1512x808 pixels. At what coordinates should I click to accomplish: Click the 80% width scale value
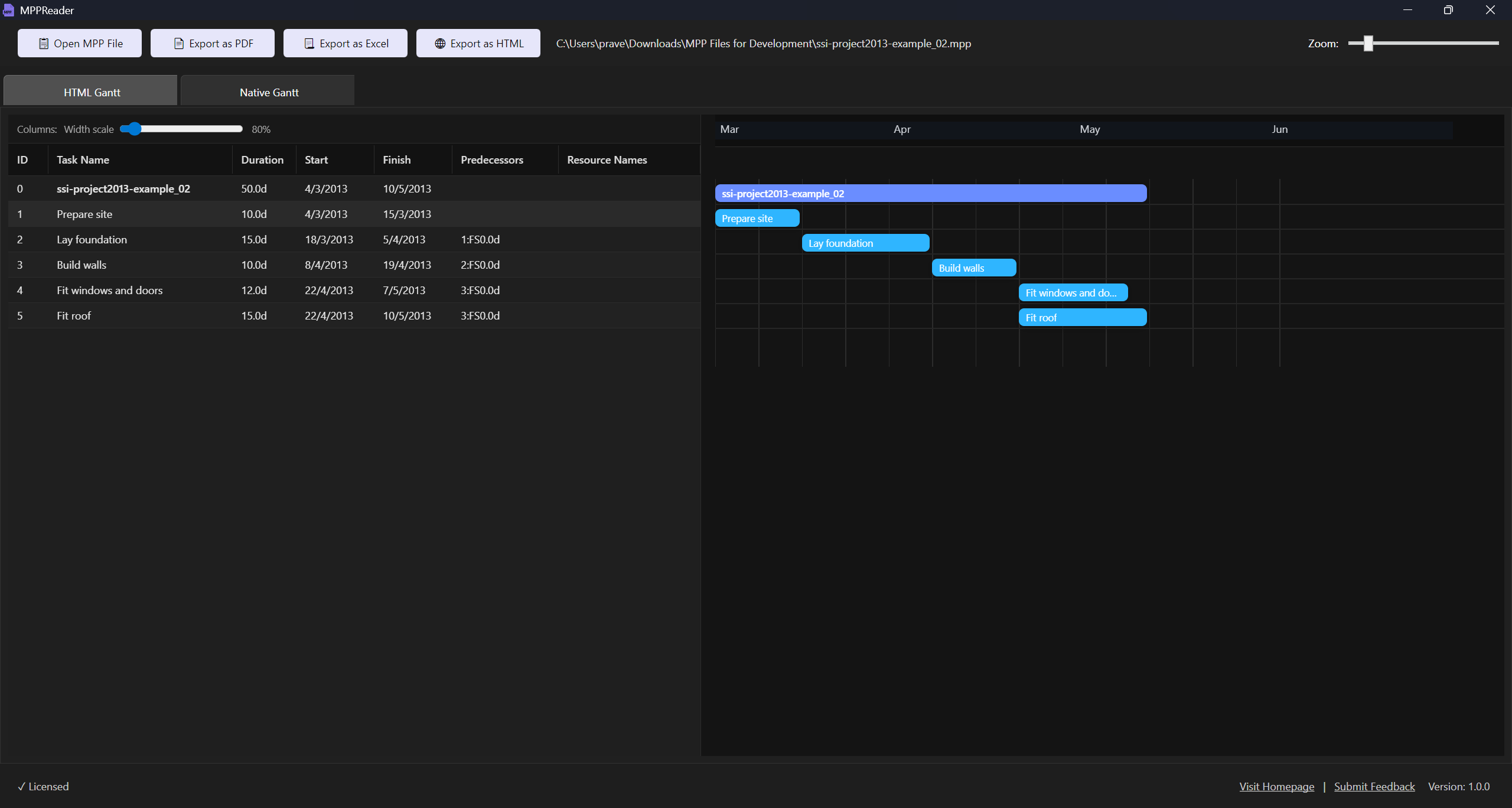tap(261, 129)
